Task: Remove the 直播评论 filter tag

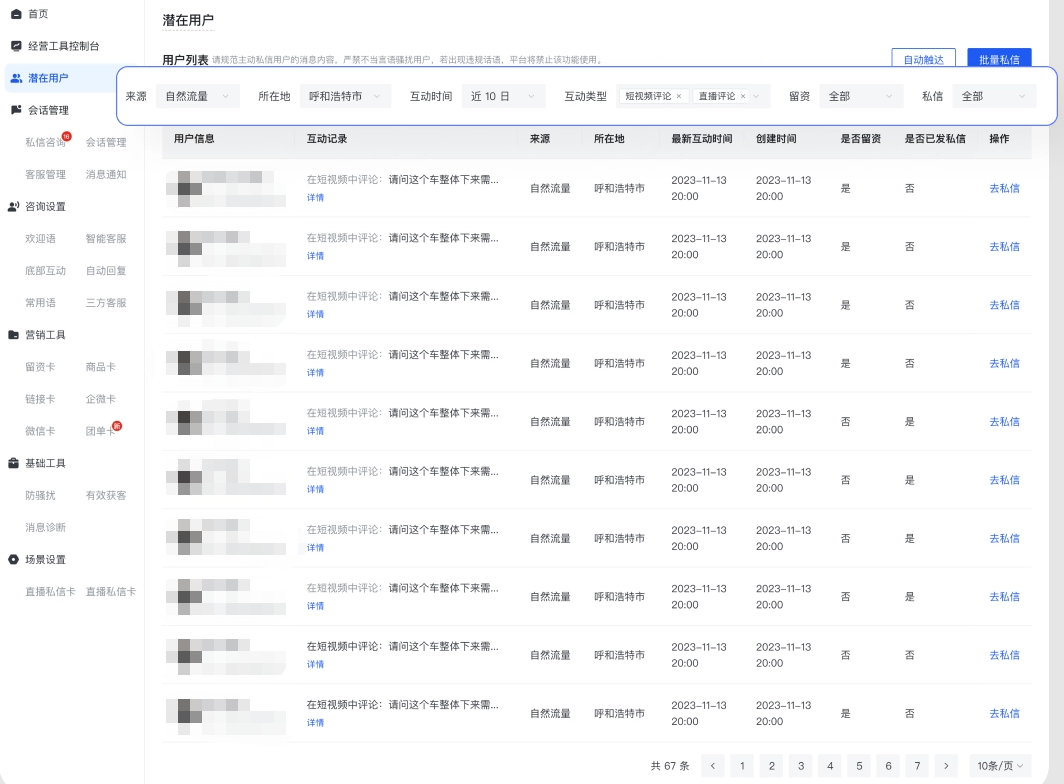Action: pos(743,96)
